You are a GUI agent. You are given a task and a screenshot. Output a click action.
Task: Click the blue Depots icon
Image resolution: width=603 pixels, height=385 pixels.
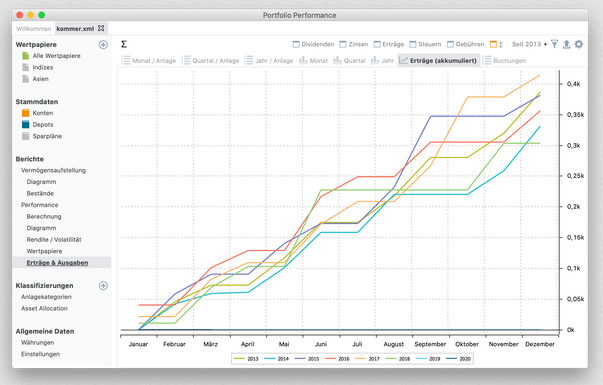tap(25, 125)
